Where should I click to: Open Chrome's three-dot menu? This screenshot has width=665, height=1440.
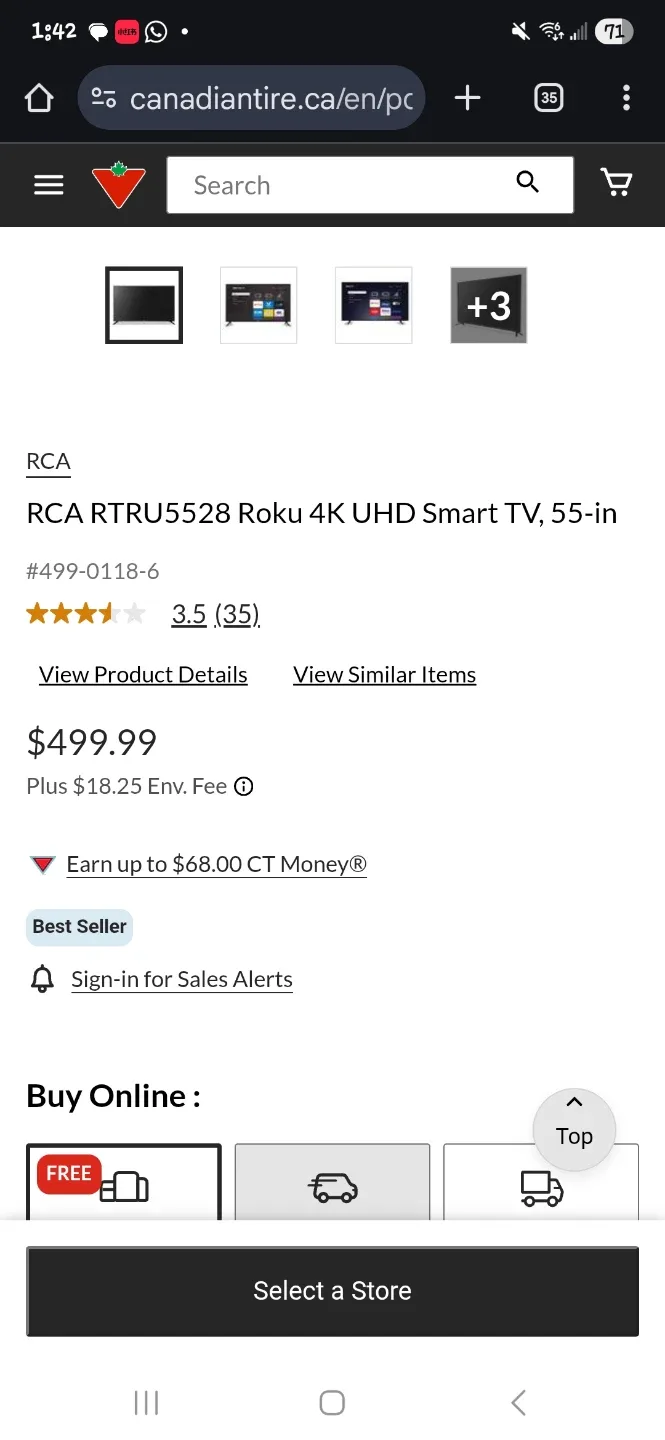coord(626,97)
